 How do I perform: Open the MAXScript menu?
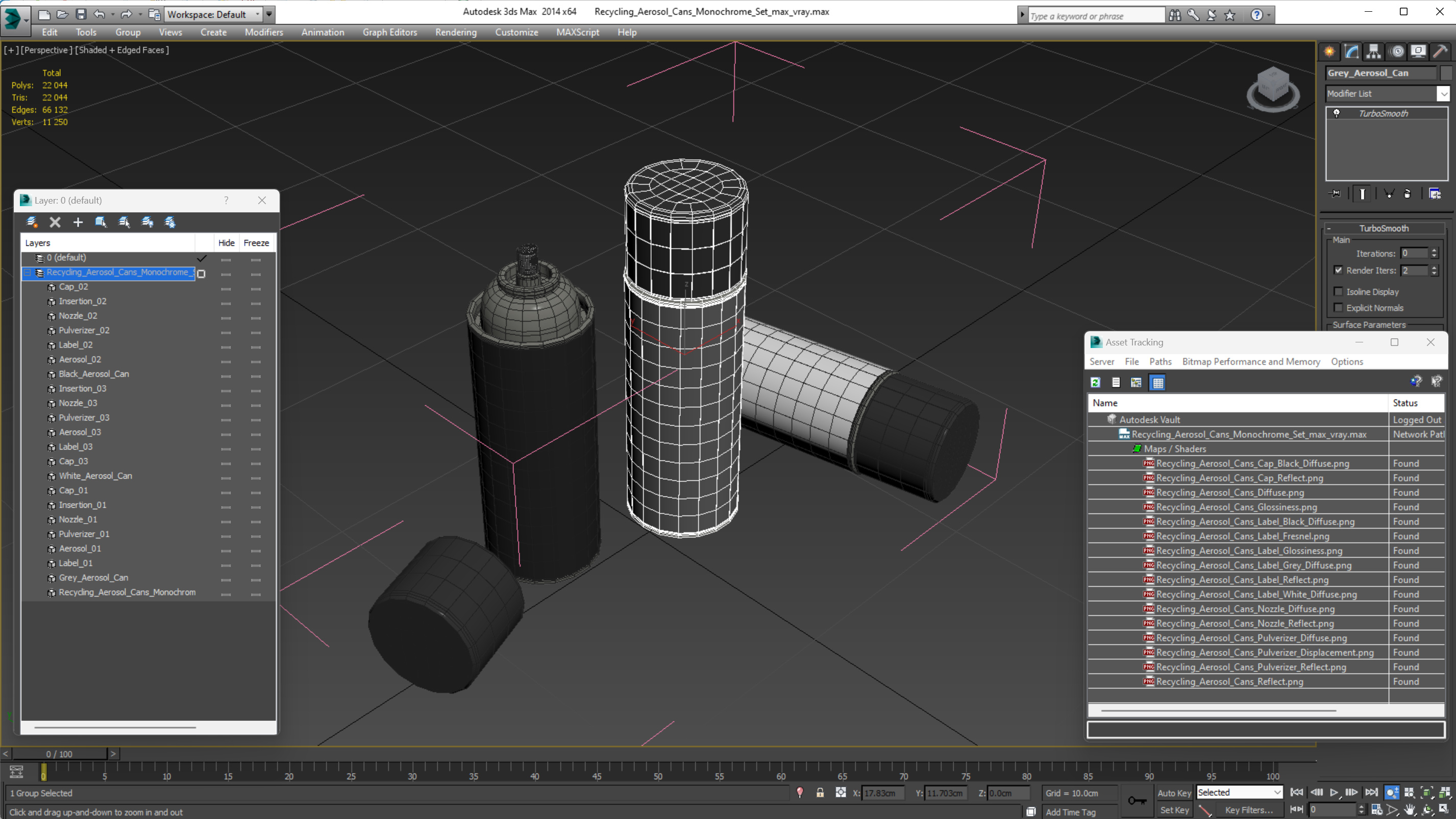pos(578,32)
